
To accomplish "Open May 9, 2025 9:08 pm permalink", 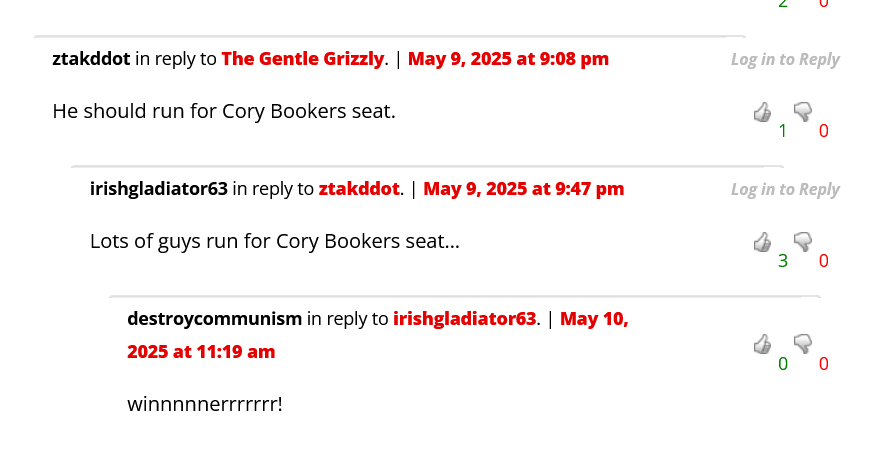I will tap(508, 59).
